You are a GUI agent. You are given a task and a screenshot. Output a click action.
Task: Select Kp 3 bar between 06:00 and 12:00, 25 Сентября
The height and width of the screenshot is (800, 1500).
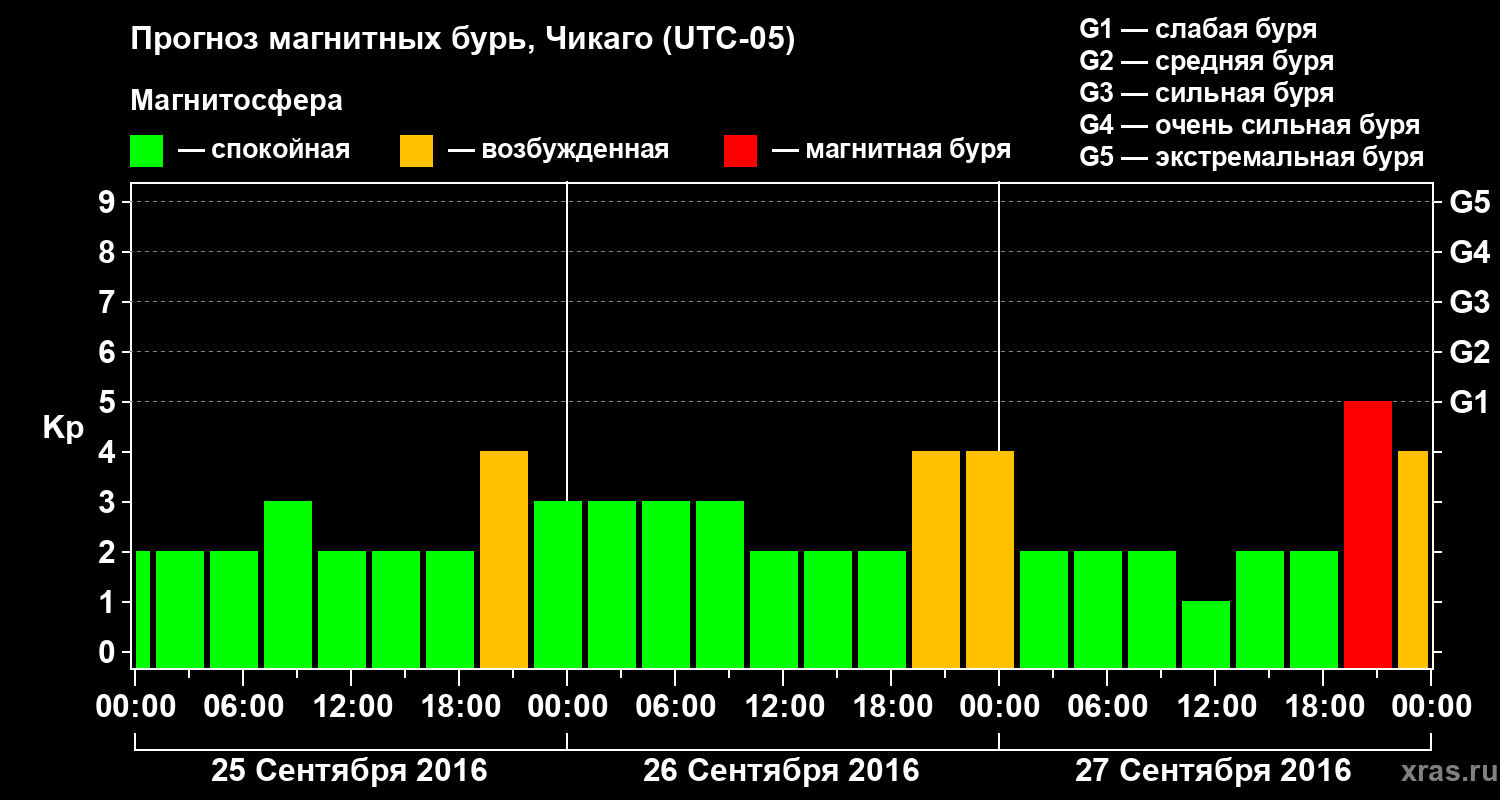[x=288, y=584]
